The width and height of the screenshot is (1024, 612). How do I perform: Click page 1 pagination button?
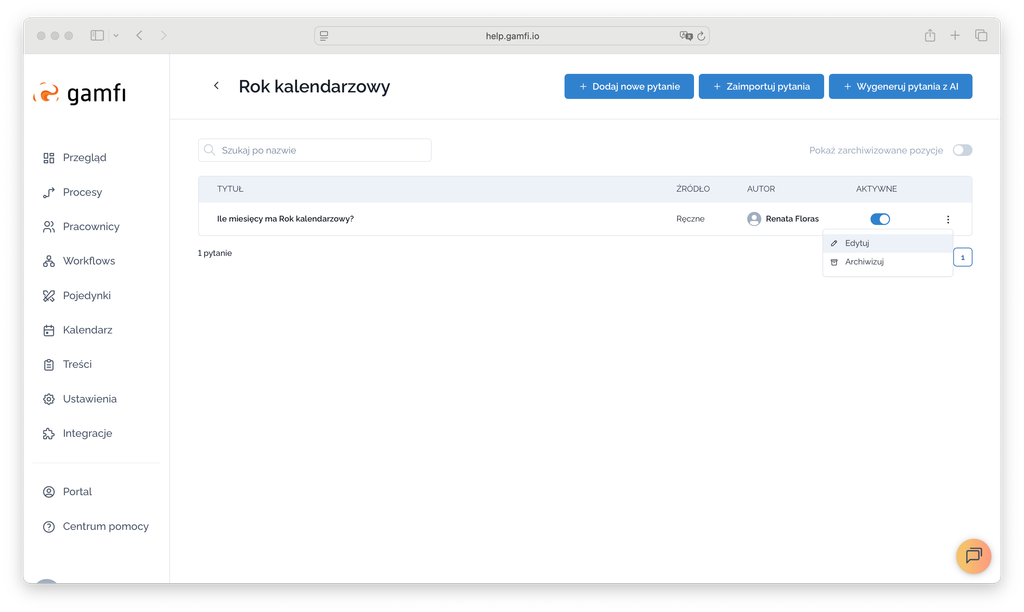click(x=962, y=257)
